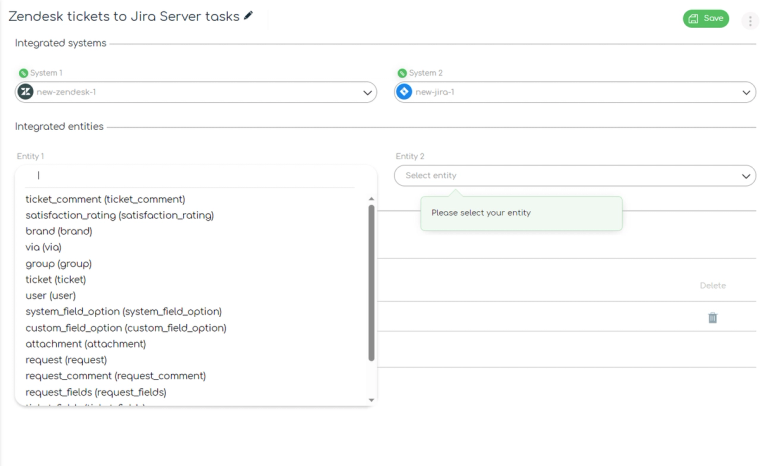Pick custom_field_option (custom_field_option) entity
760x466 pixels.
pyautogui.click(x=126, y=328)
